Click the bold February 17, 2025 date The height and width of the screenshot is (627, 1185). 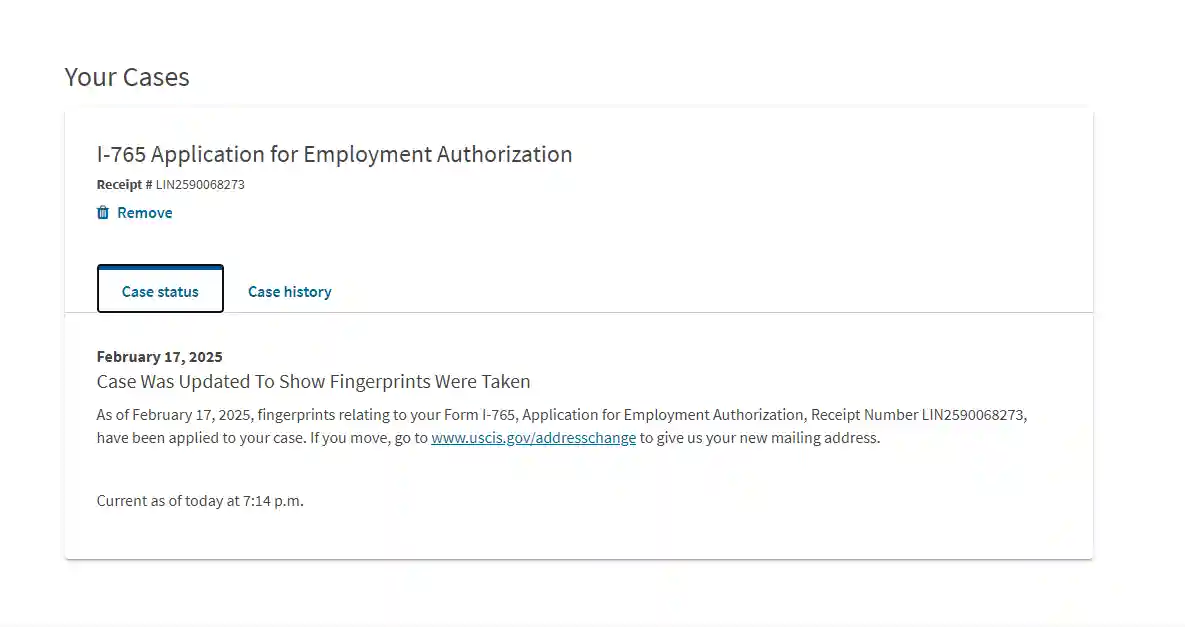point(159,357)
